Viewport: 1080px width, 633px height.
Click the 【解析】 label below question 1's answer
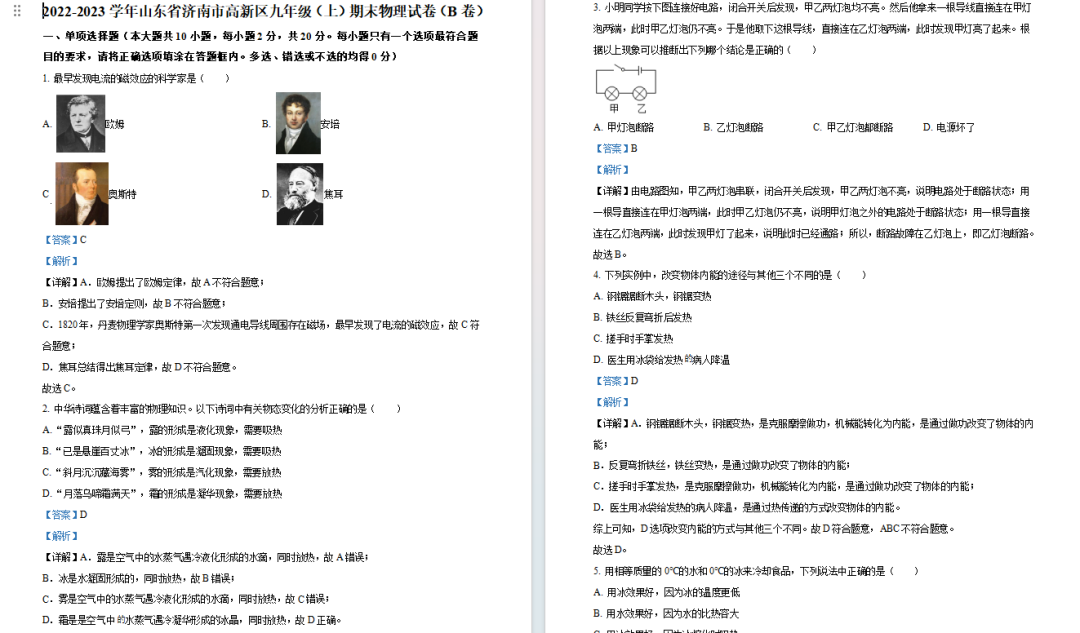(x=61, y=261)
